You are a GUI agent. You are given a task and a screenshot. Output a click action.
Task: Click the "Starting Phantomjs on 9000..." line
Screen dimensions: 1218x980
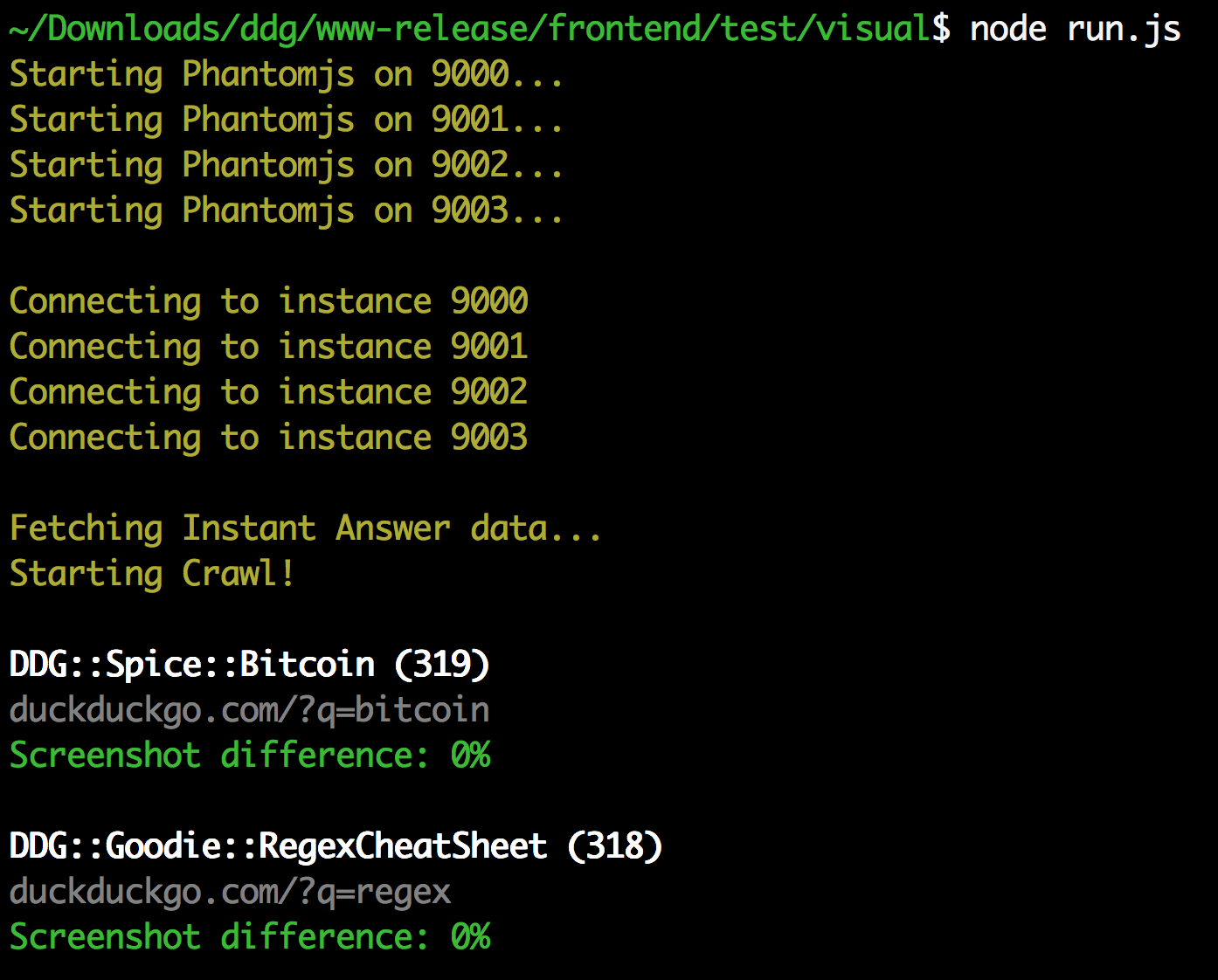point(287,76)
